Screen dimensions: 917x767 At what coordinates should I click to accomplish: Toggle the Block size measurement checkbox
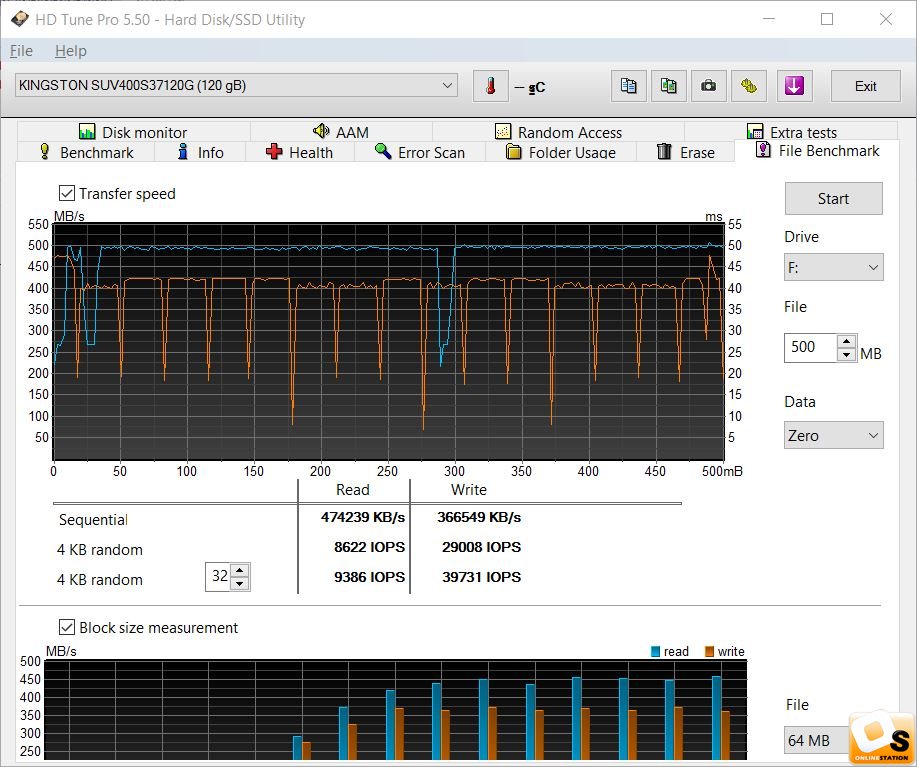(x=67, y=627)
